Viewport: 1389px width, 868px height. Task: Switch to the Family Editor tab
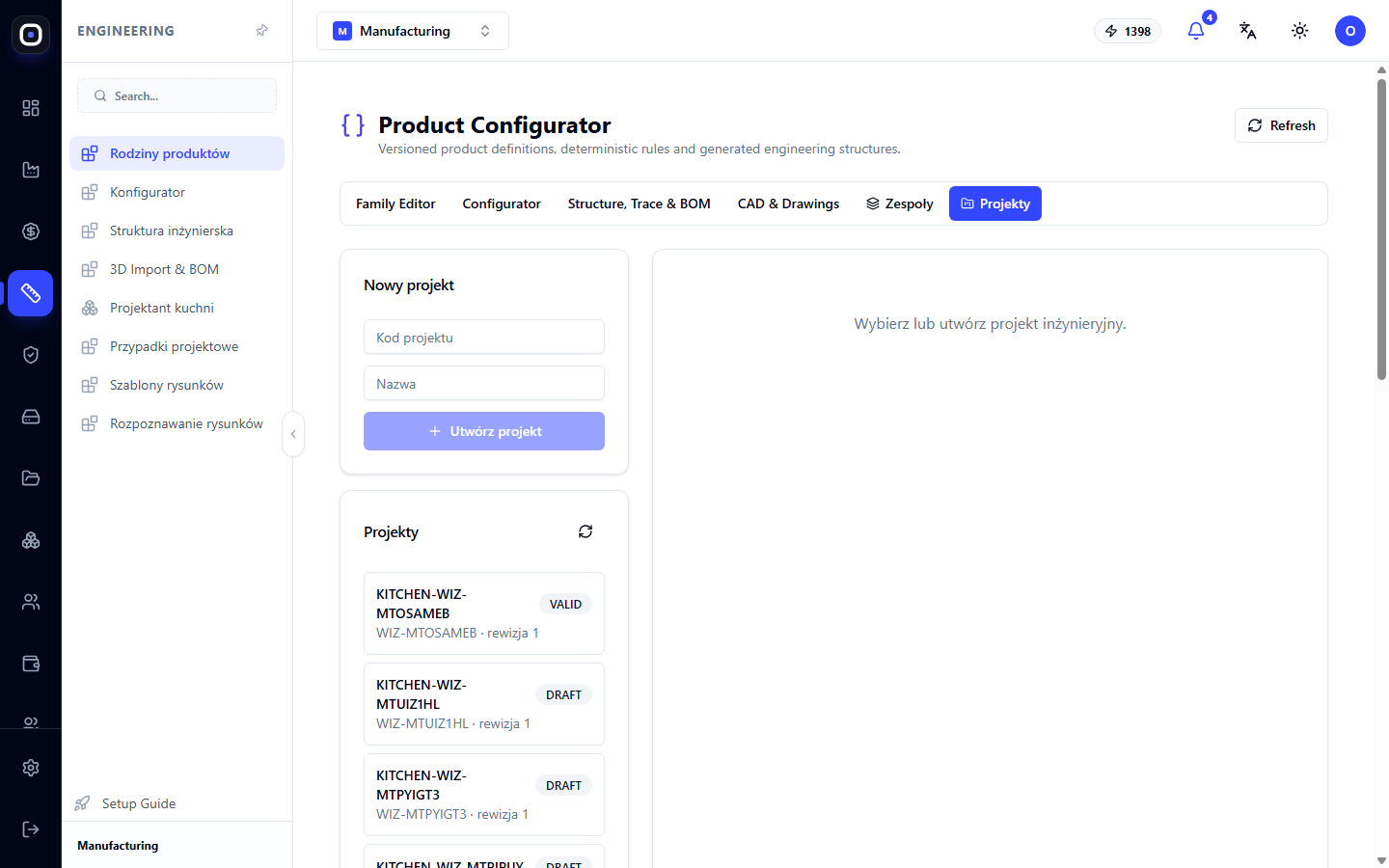(x=395, y=203)
